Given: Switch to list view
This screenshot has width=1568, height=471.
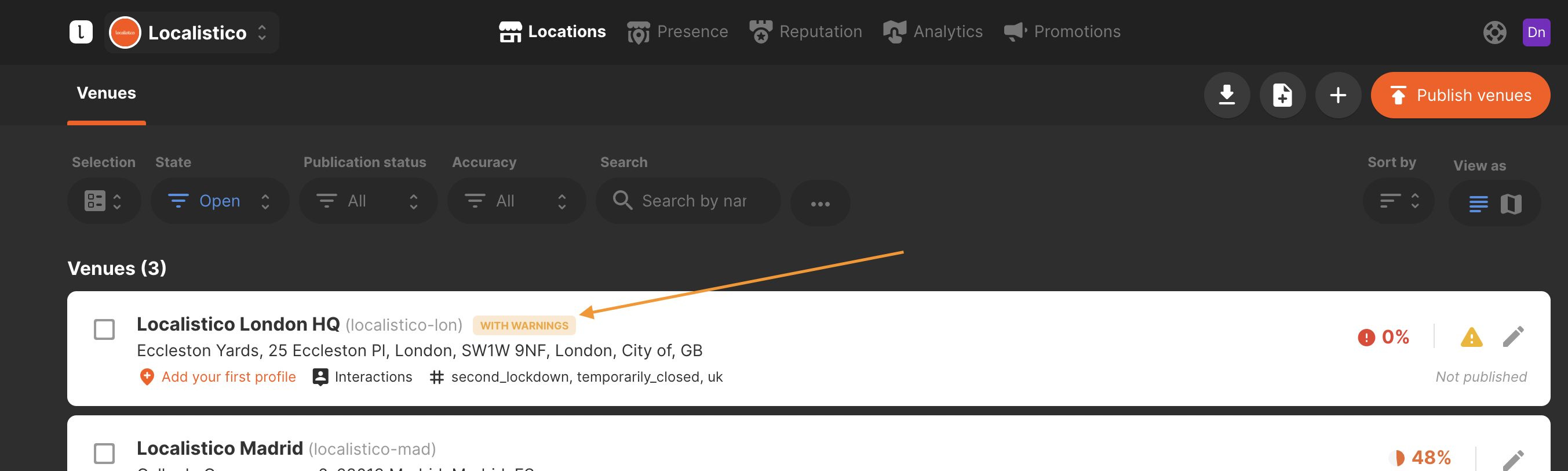Looking at the screenshot, I should coord(1479,204).
